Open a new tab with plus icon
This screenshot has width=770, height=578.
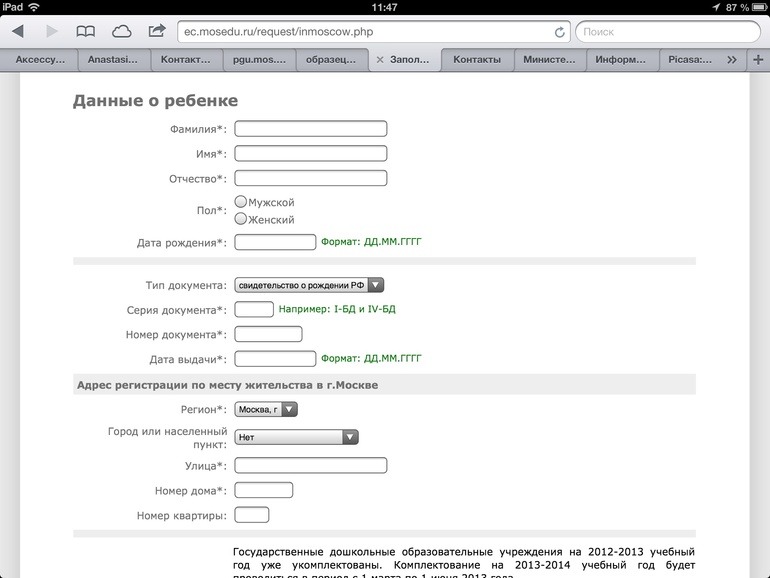point(756,60)
